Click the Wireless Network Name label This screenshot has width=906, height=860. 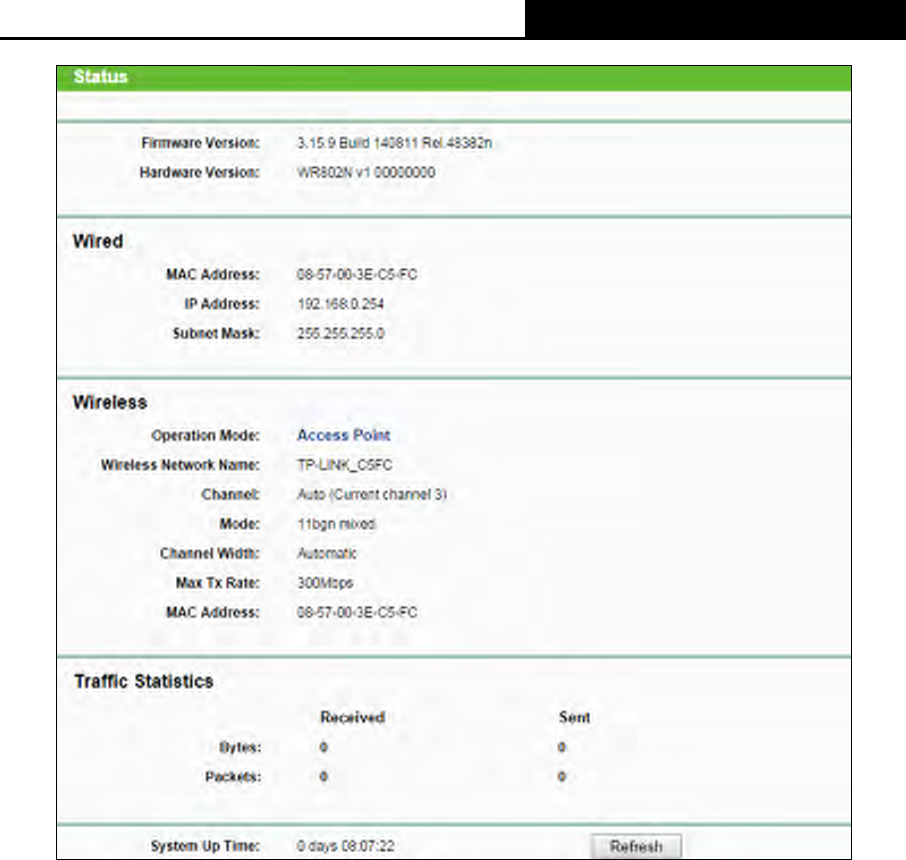pos(180,465)
